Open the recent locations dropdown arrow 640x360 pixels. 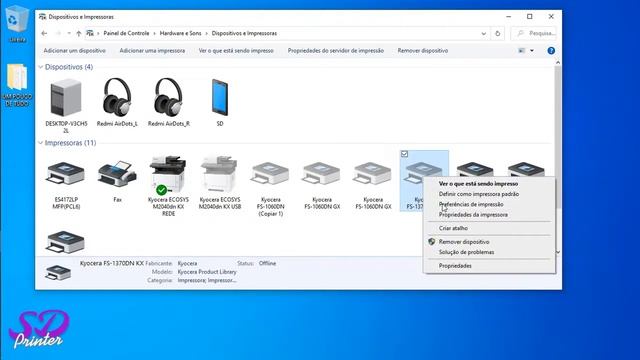(69, 33)
